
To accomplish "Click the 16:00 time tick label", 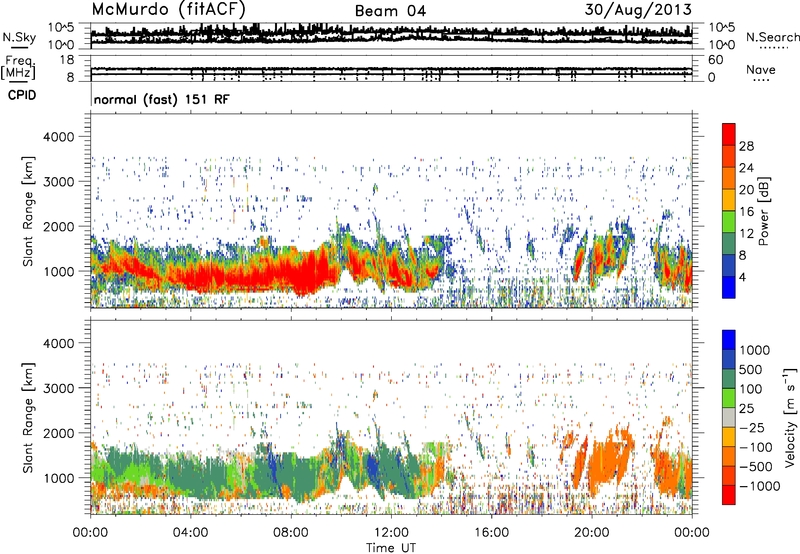I will [491, 533].
